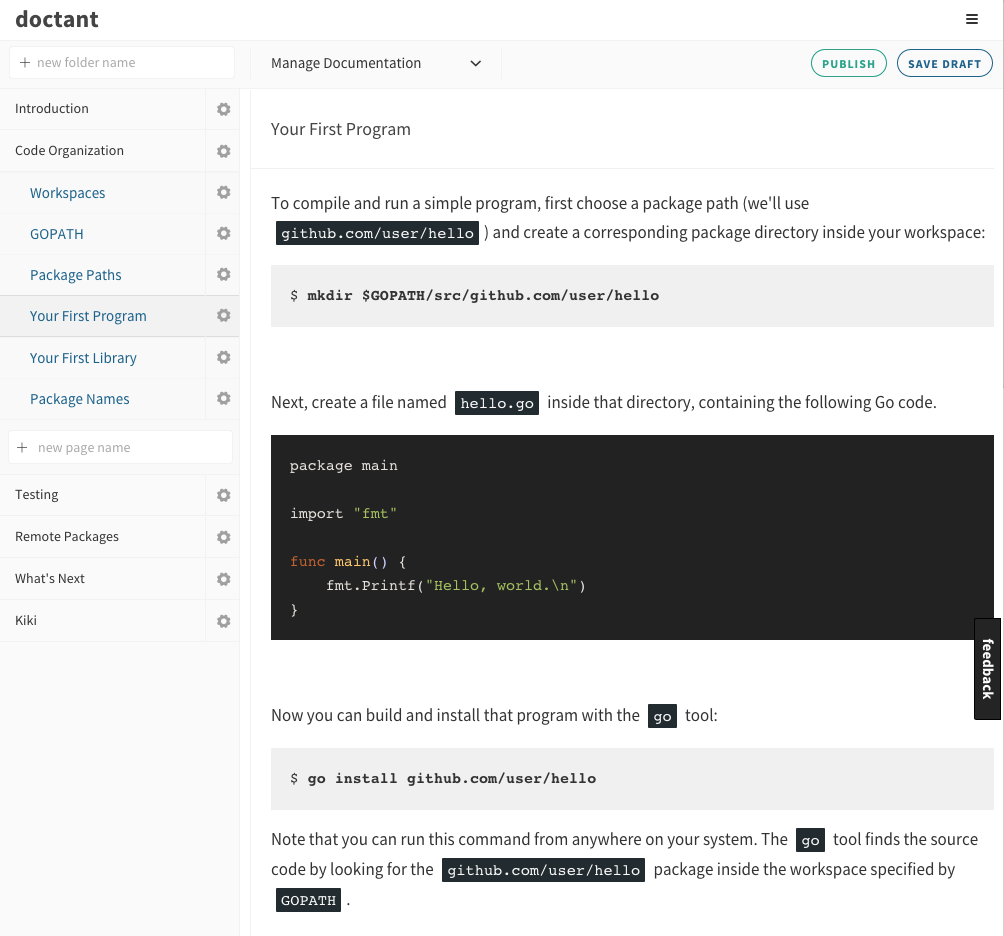
Task: Click the gear icon next to Workspaces
Action: click(224, 192)
